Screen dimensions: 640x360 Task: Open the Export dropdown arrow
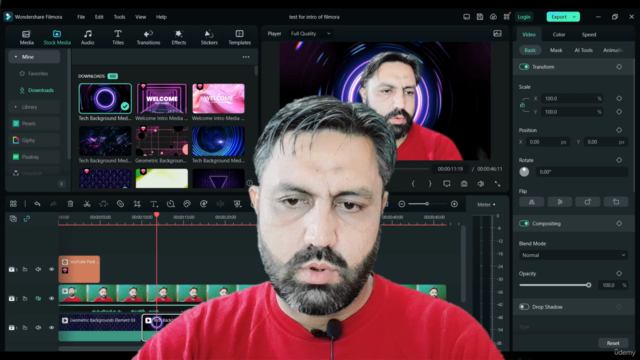click(574, 17)
